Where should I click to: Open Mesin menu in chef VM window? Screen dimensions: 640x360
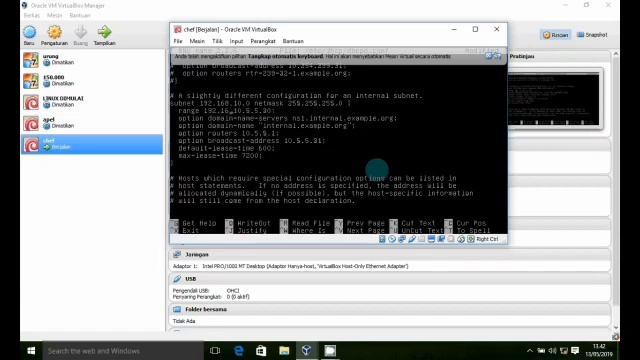(x=197, y=41)
